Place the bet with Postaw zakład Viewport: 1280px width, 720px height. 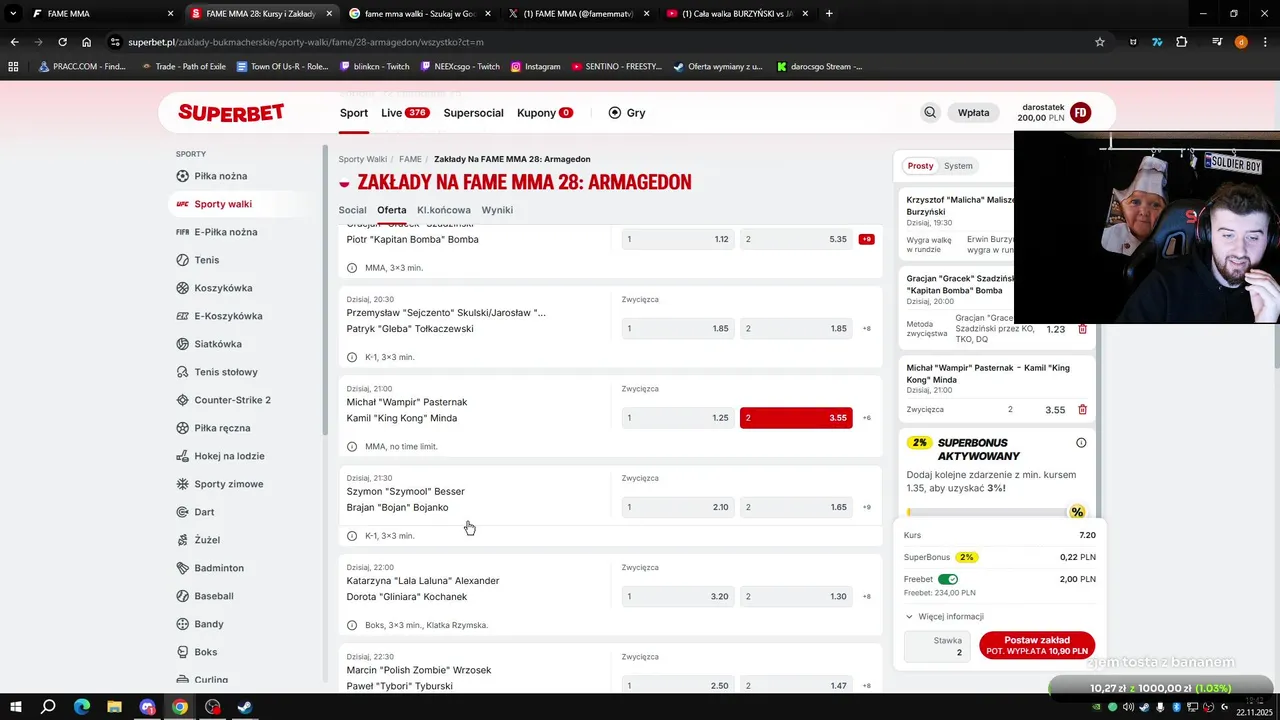(1037, 645)
